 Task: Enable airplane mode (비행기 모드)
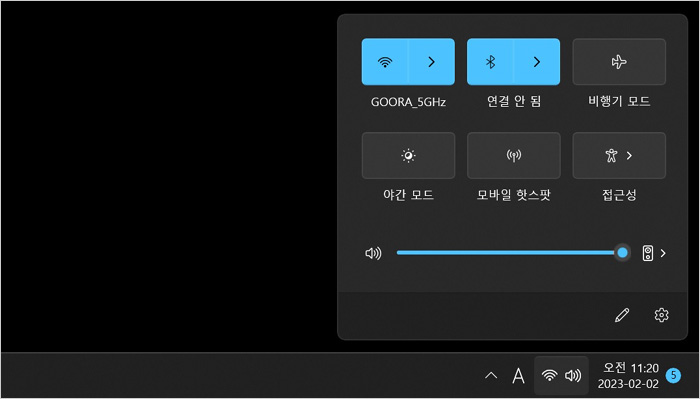(619, 62)
